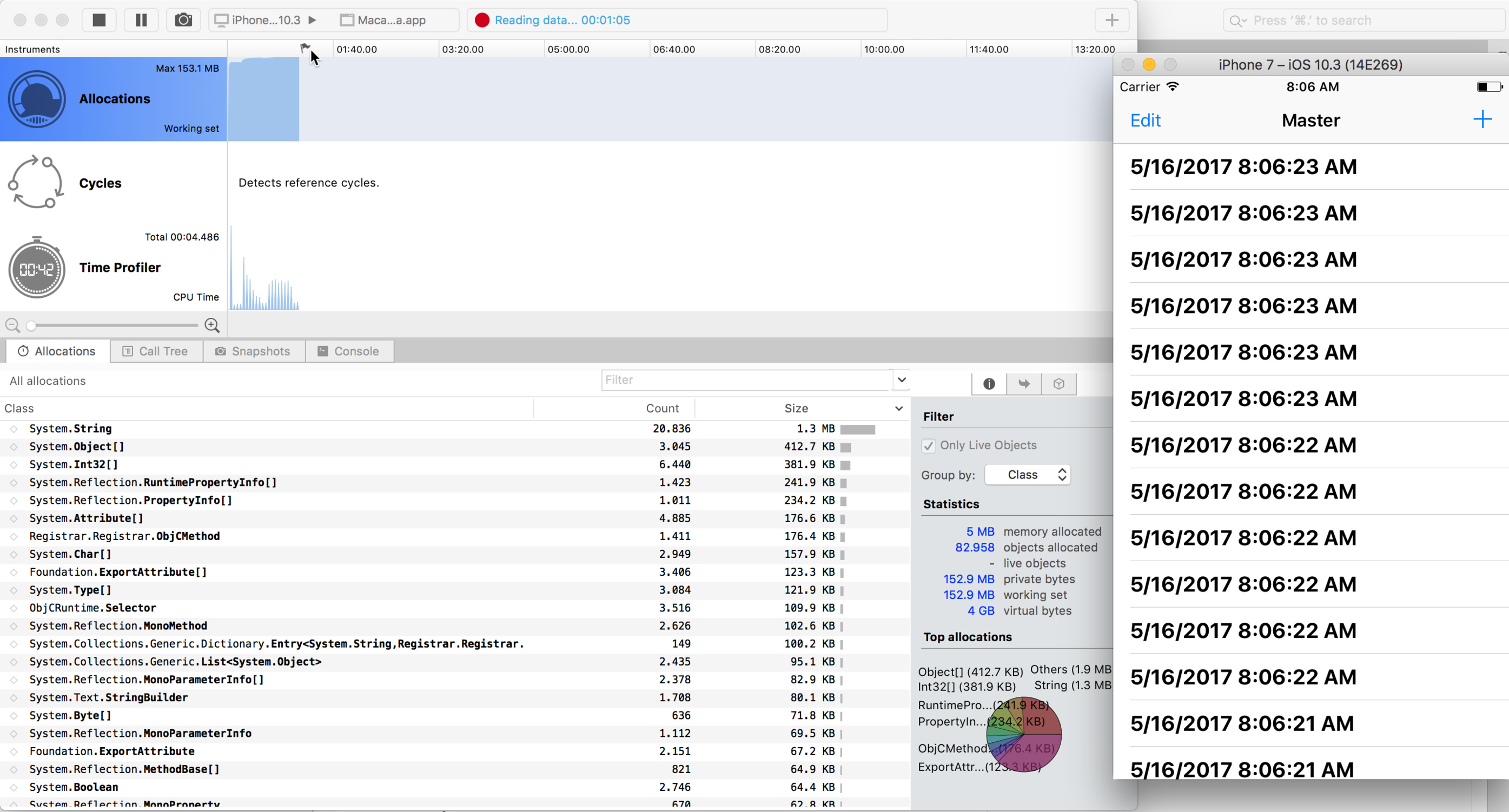Select the Time Profiler instrument
The height and width of the screenshot is (812, 1509).
point(120,268)
